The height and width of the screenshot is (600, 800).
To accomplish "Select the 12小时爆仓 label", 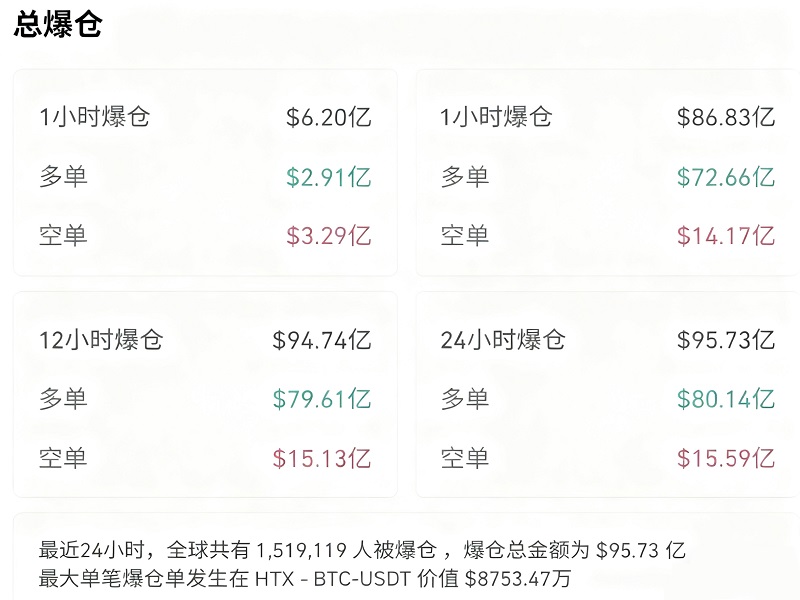I will coord(101,340).
